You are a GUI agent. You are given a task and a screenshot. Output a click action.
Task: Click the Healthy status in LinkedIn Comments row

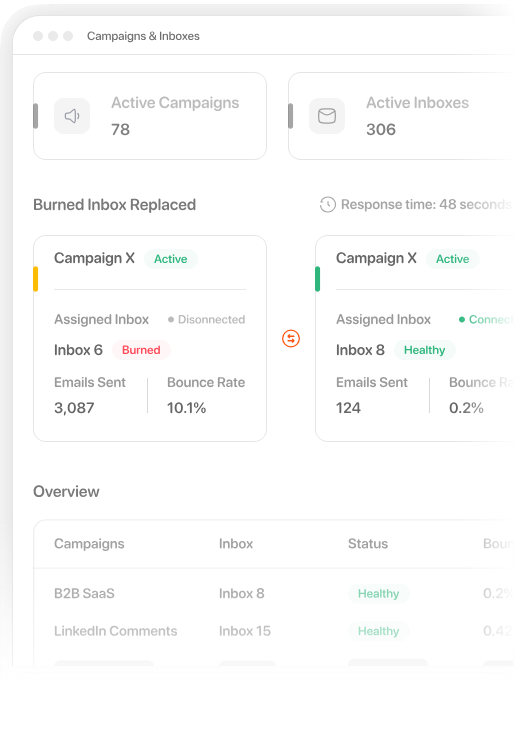tap(378, 631)
